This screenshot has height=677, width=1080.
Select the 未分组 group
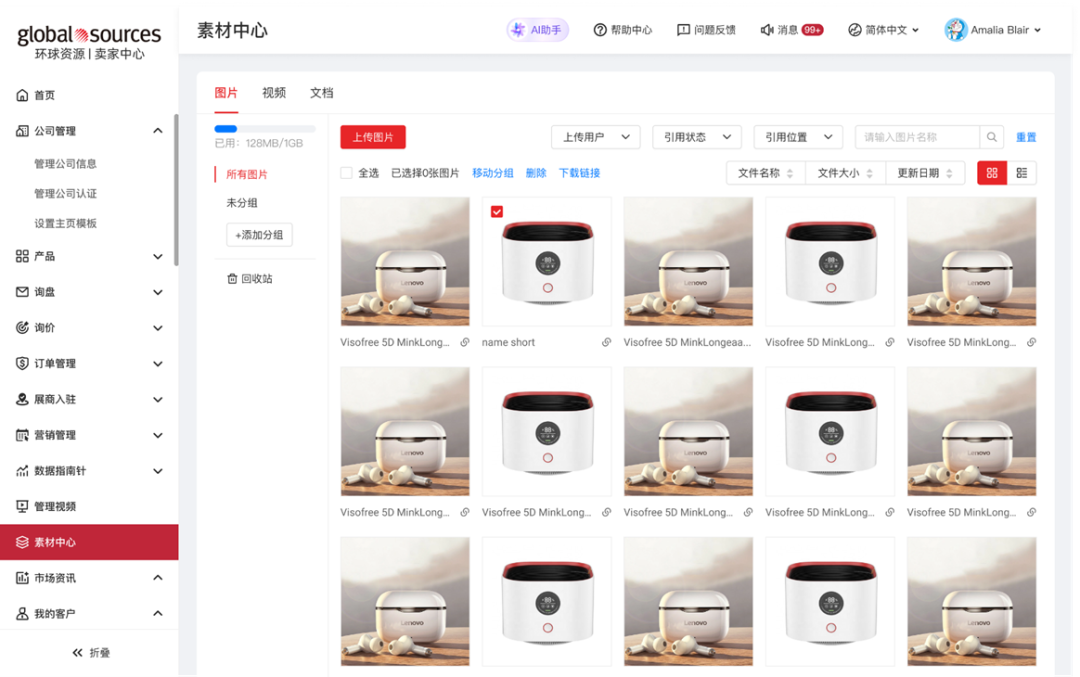[x=242, y=202]
